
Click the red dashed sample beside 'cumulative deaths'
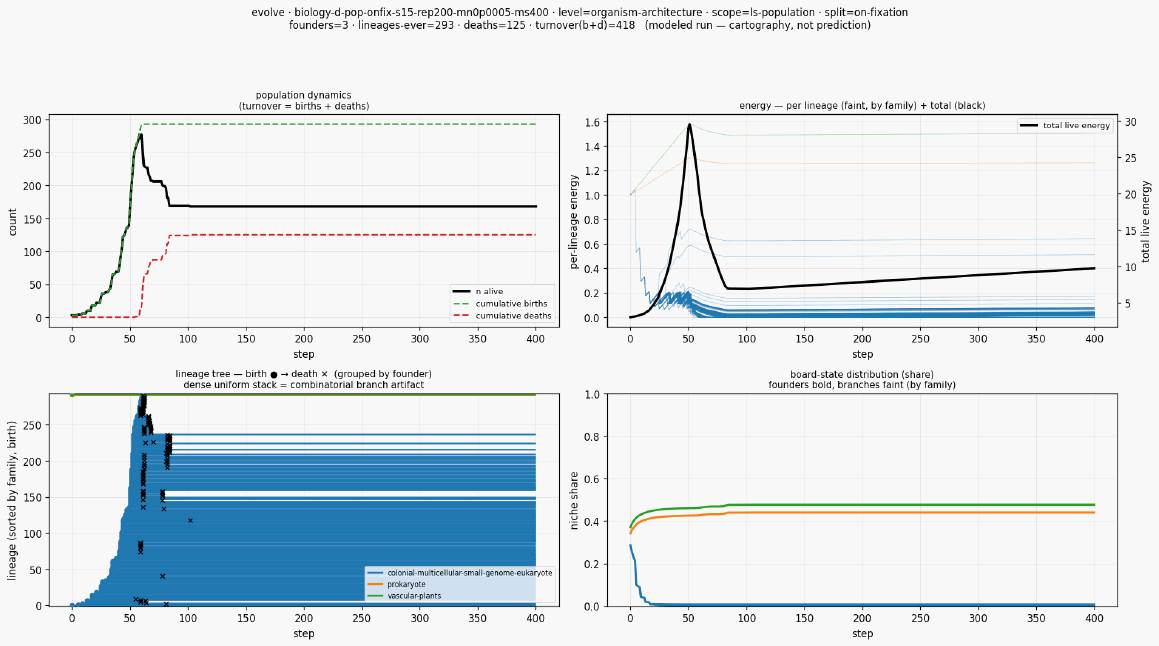pos(461,316)
